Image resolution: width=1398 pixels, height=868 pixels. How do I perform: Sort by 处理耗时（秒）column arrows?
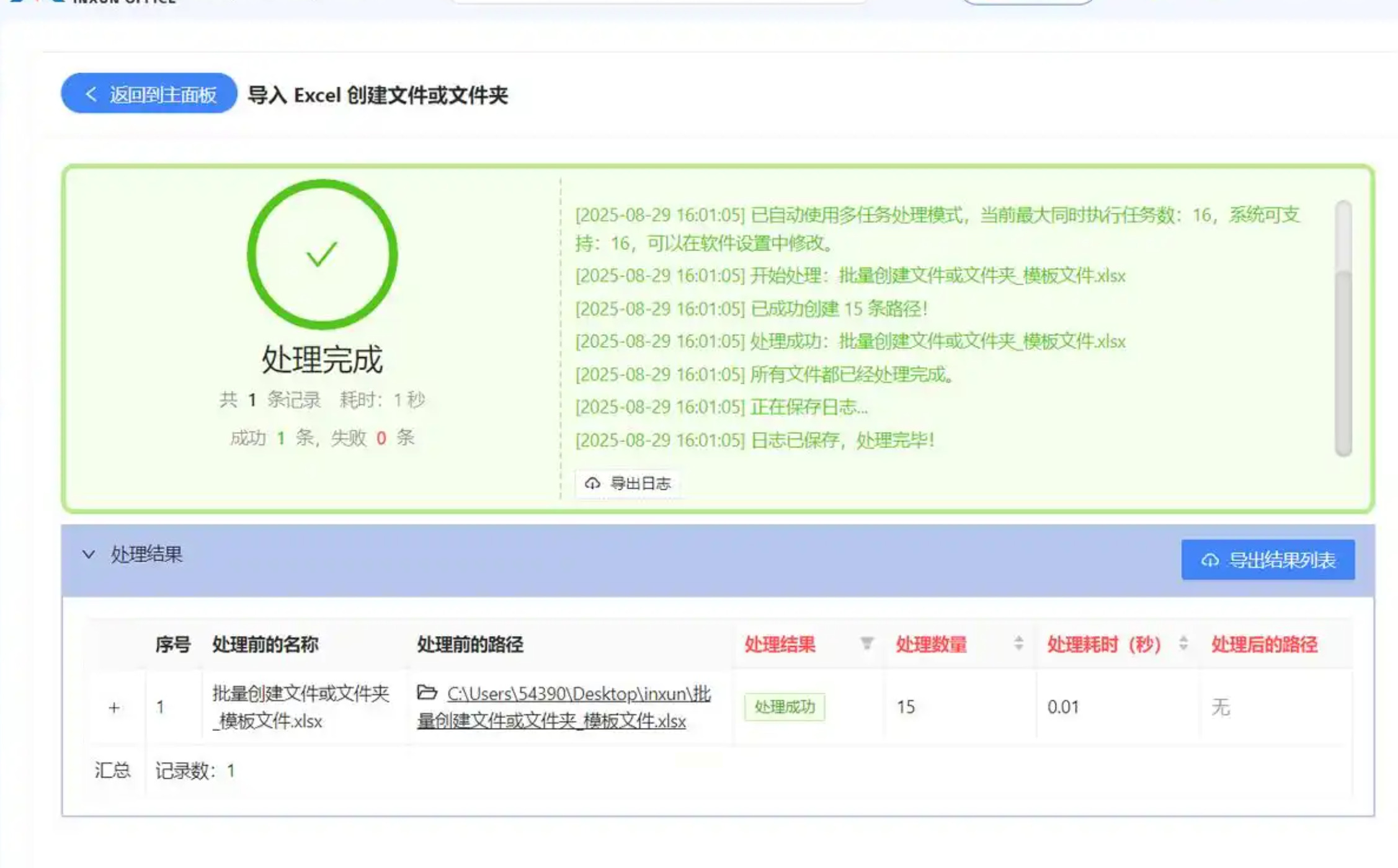click(x=1183, y=644)
